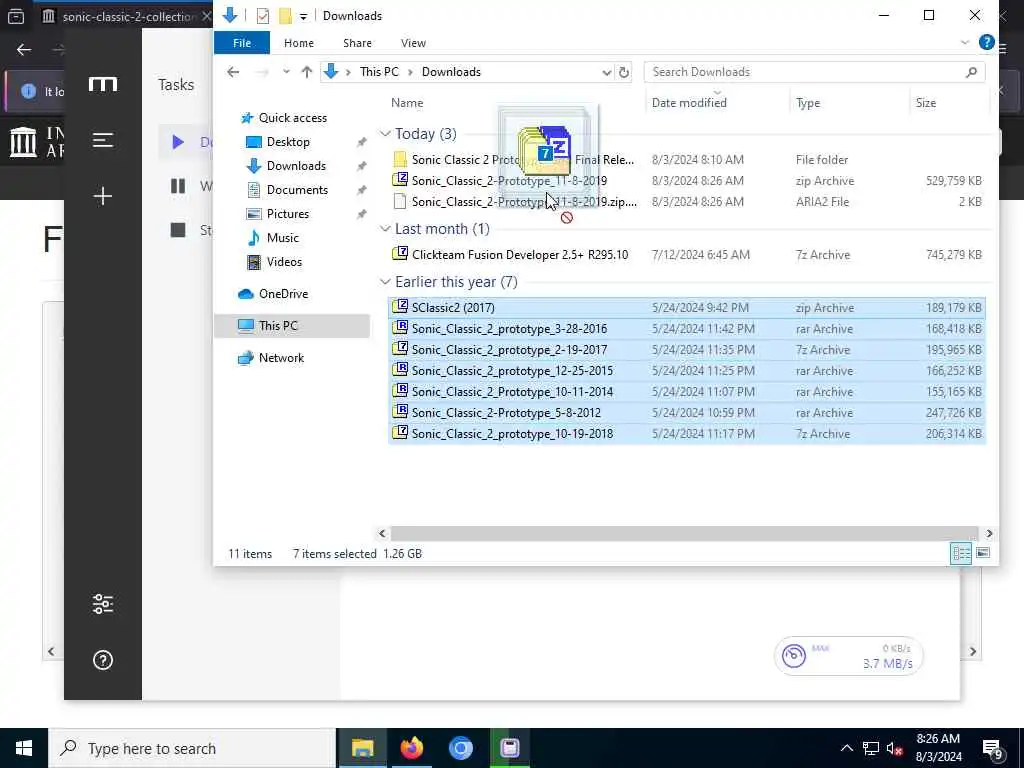Screen dimensions: 1024x768
Task: Unpin Desktop using its pin icon
Action: click(x=361, y=142)
